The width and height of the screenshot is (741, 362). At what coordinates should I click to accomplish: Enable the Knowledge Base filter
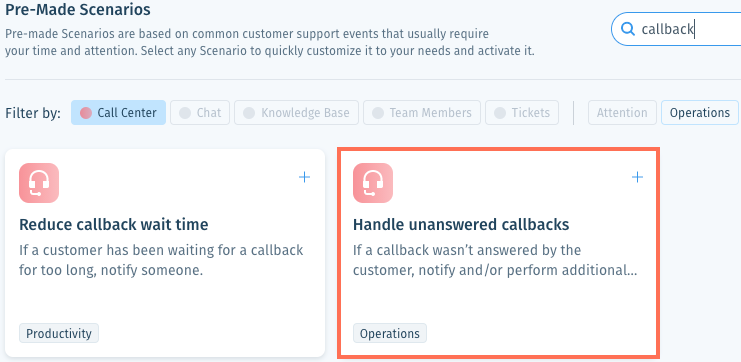click(x=296, y=112)
